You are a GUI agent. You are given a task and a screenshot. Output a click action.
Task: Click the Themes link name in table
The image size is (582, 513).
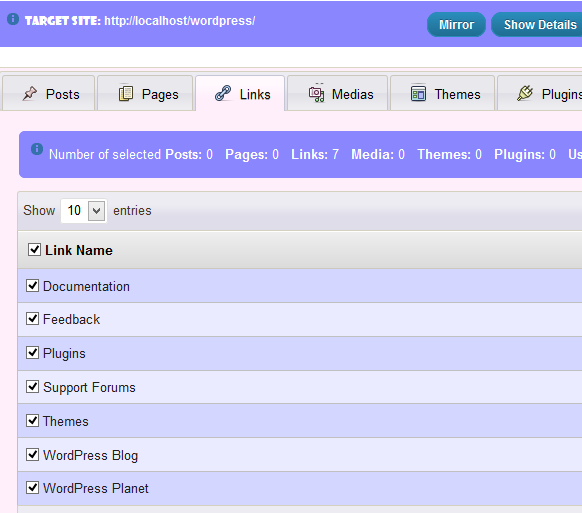pyautogui.click(x=66, y=421)
